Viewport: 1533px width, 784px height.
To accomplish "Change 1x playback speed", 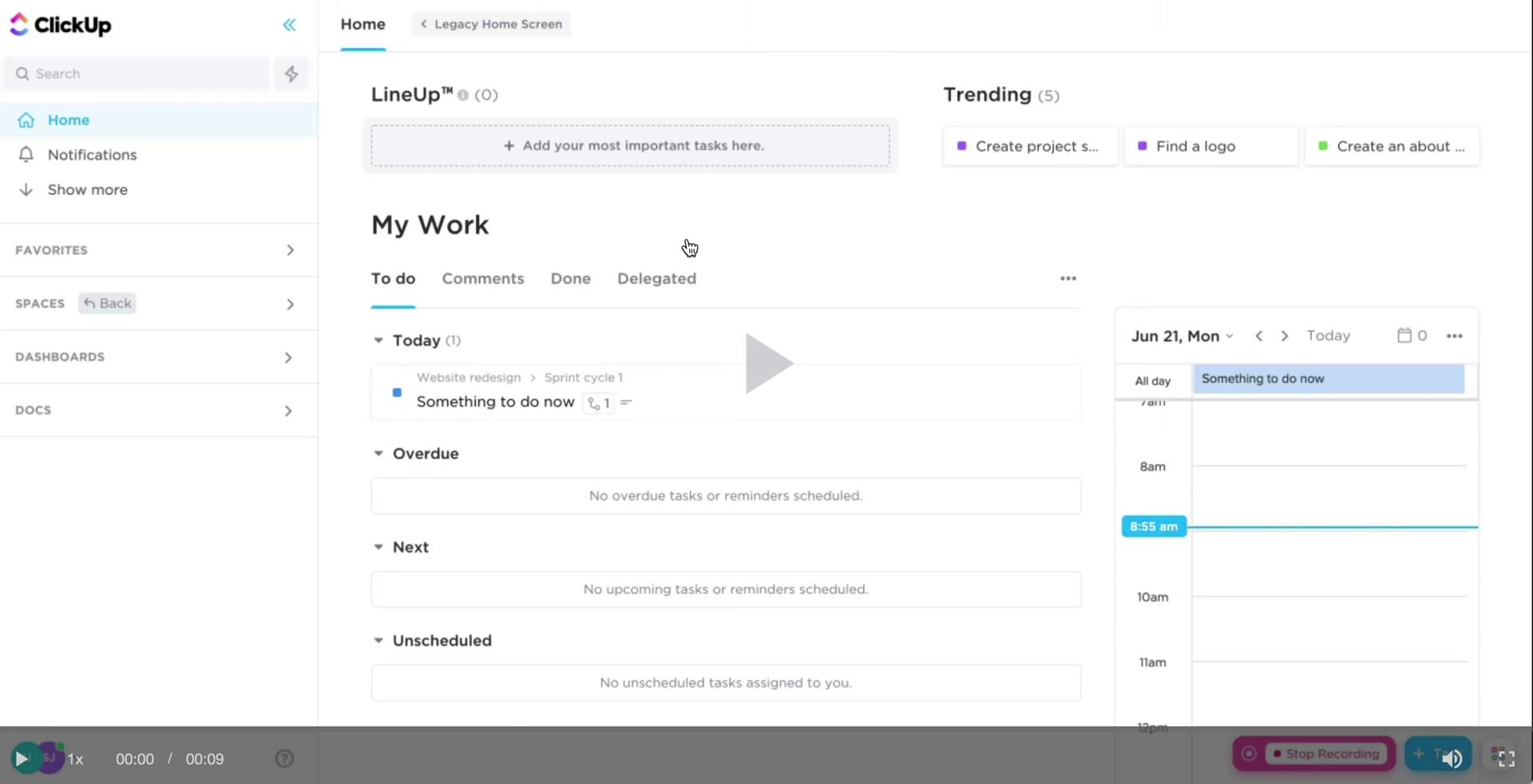I will pyautogui.click(x=75, y=759).
